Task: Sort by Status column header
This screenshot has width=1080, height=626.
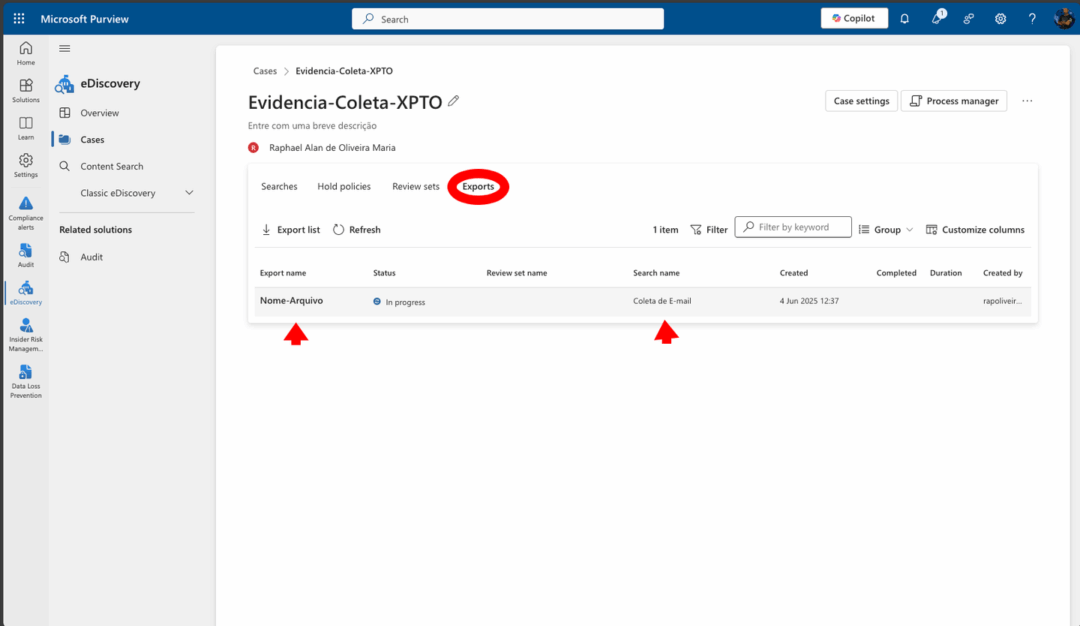Action: tap(384, 273)
